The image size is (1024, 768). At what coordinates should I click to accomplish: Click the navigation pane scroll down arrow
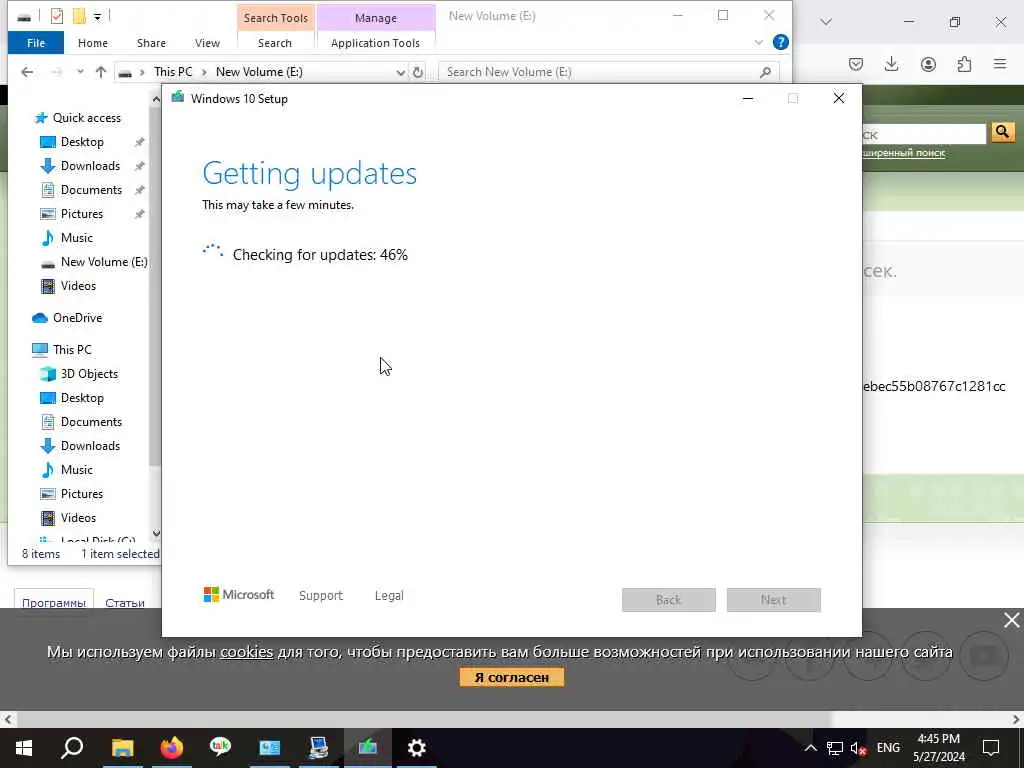[x=156, y=534]
